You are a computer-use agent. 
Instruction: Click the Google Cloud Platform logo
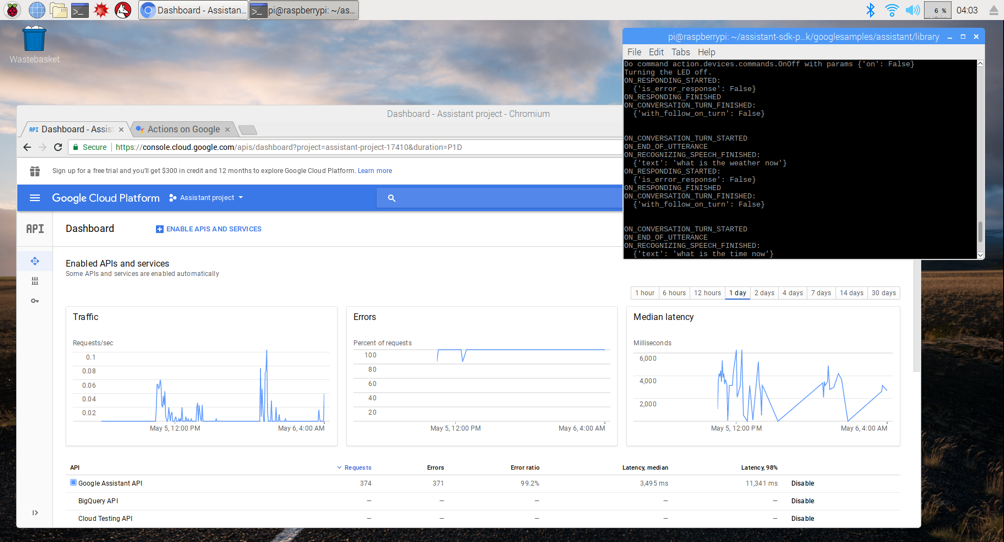click(x=106, y=198)
